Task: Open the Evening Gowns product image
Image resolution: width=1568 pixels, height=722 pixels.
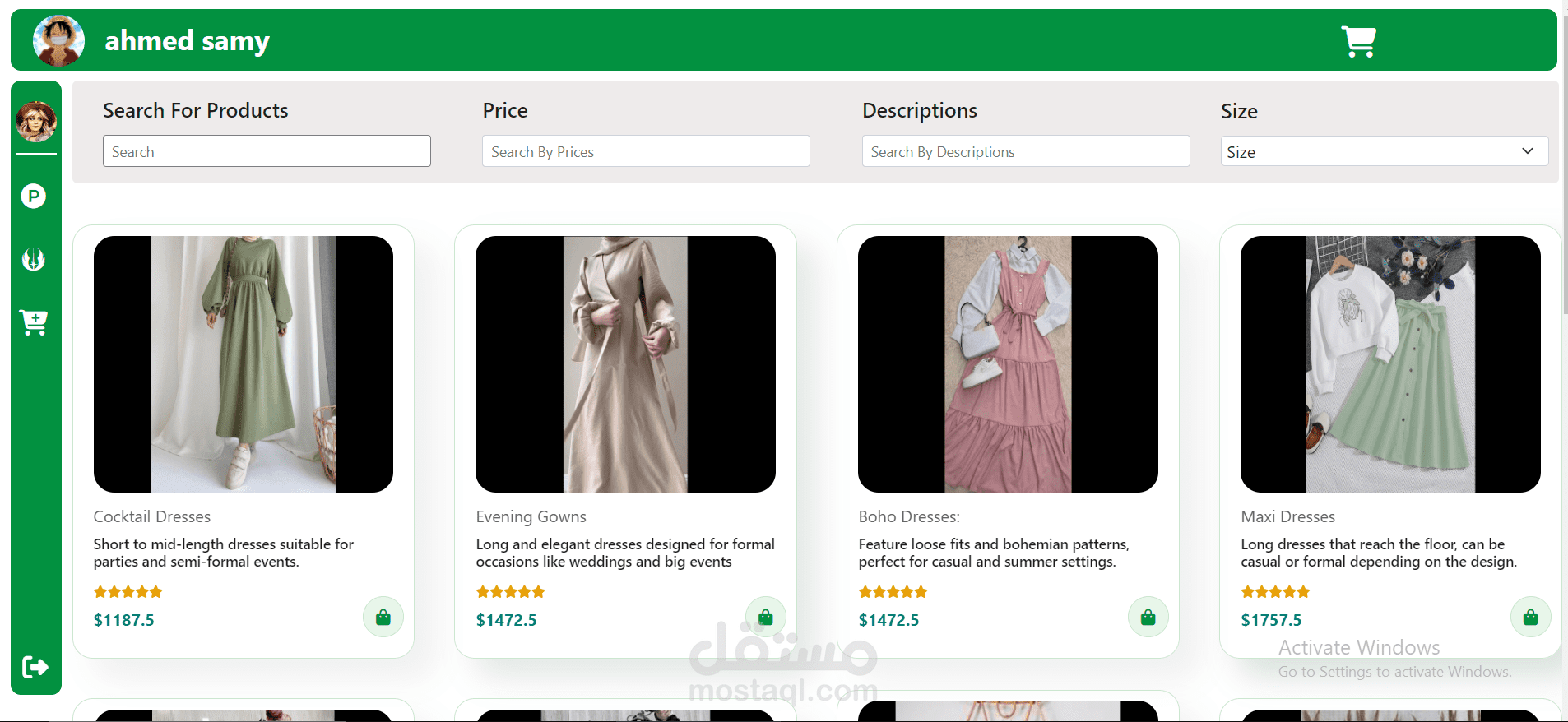Action: (x=625, y=364)
